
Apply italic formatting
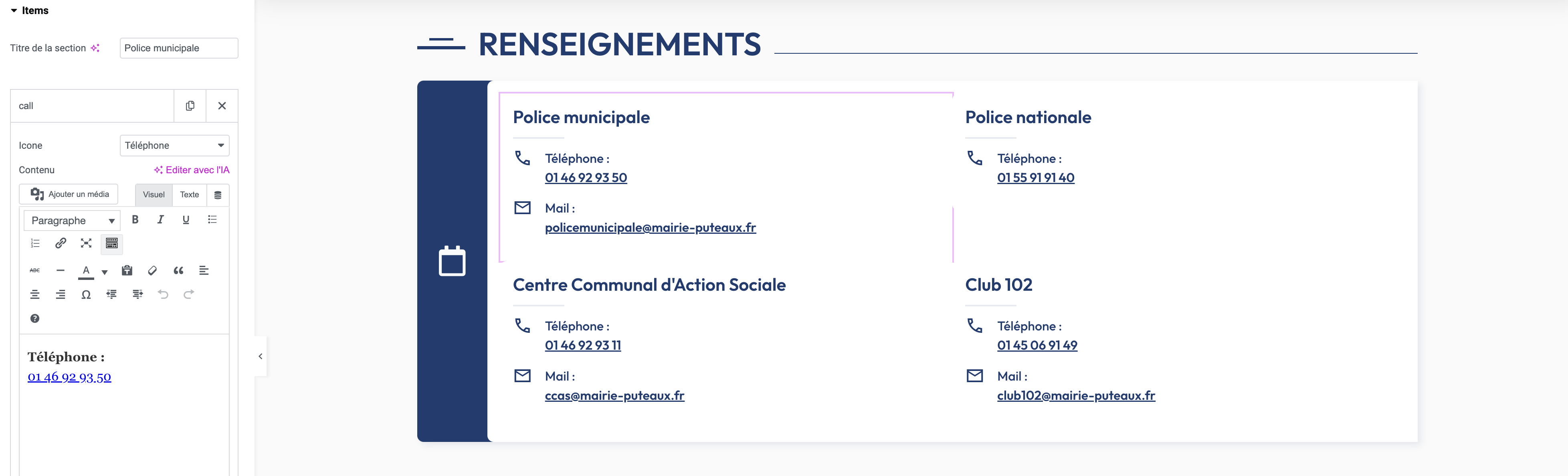161,220
